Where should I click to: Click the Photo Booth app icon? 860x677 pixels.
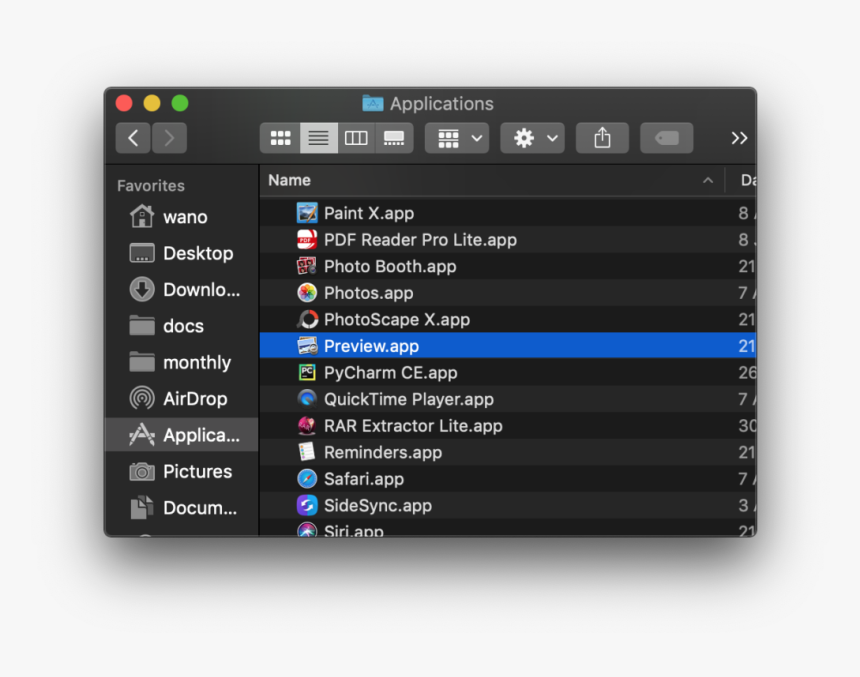pos(307,266)
